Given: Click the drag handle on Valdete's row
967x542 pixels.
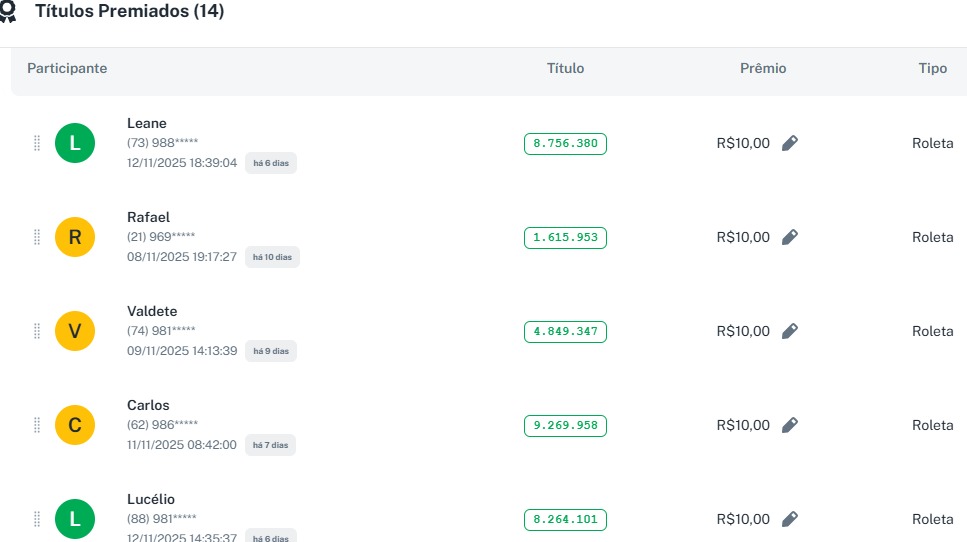Looking at the screenshot, I should point(37,331).
